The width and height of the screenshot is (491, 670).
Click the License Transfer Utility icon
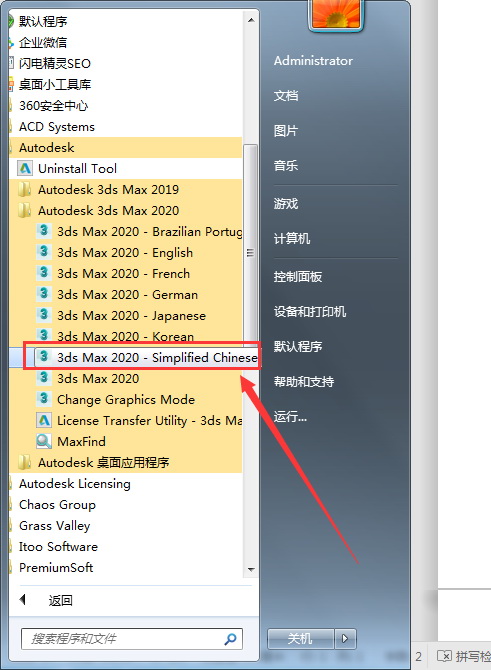point(44,420)
